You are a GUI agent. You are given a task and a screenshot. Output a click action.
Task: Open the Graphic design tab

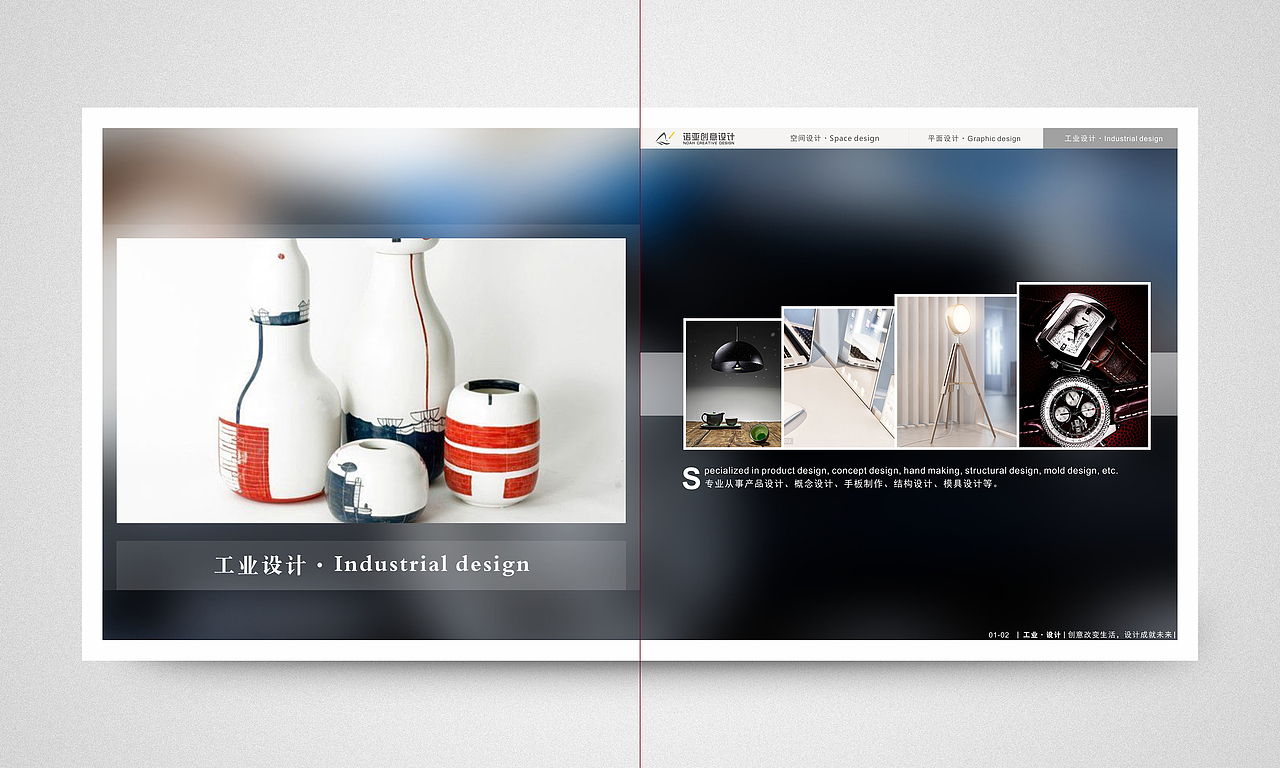[x=974, y=138]
